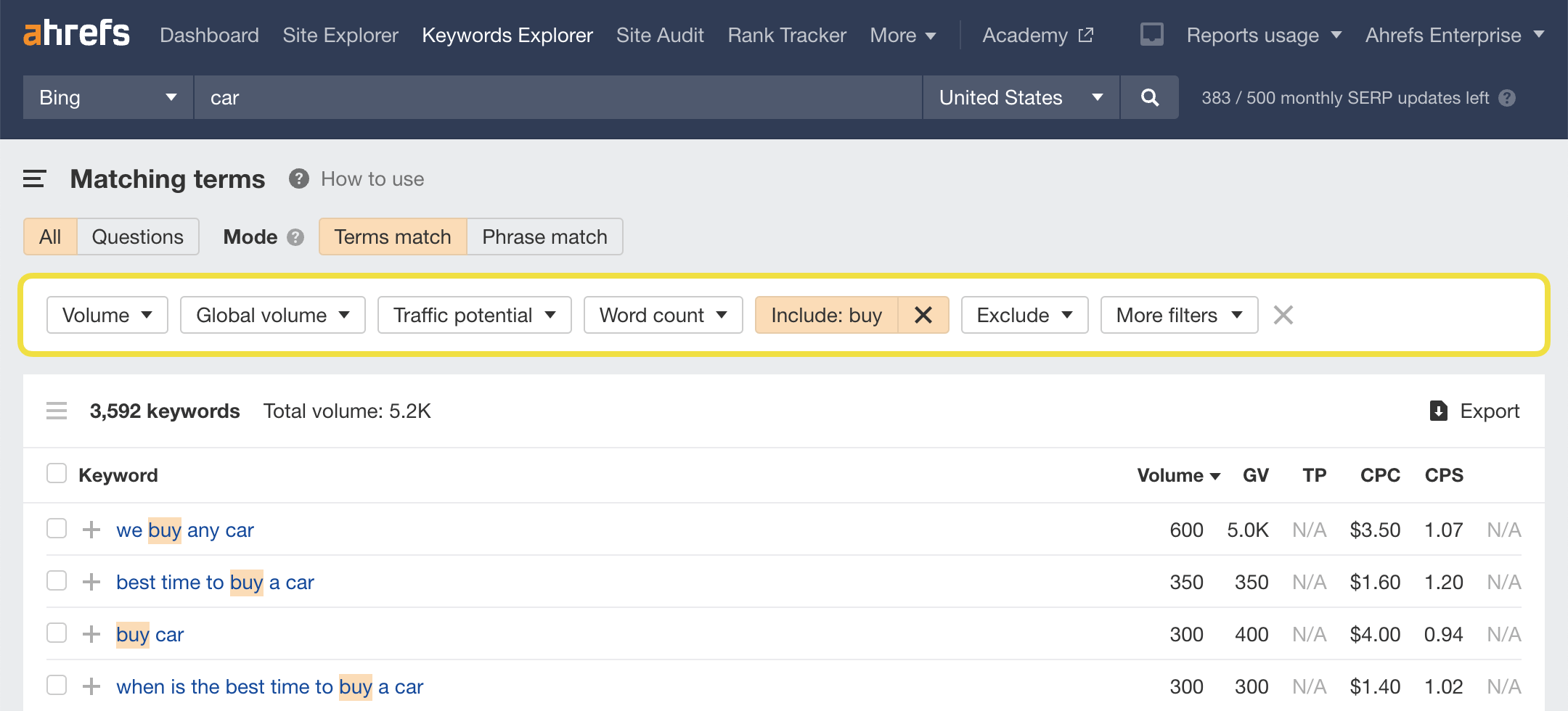The height and width of the screenshot is (711, 1568).
Task: Remove the Include: buy filter
Action: click(x=923, y=315)
